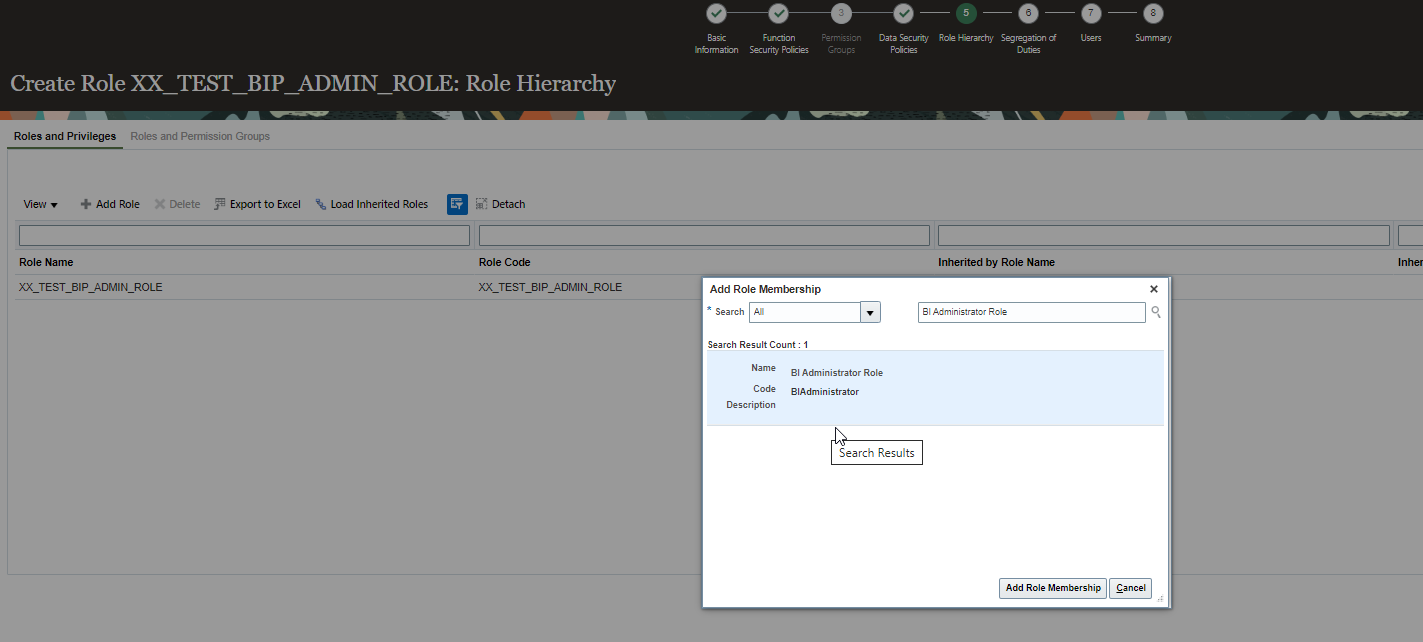Click the Function Security Policies step label
Image resolution: width=1423 pixels, height=642 pixels.
click(x=779, y=44)
